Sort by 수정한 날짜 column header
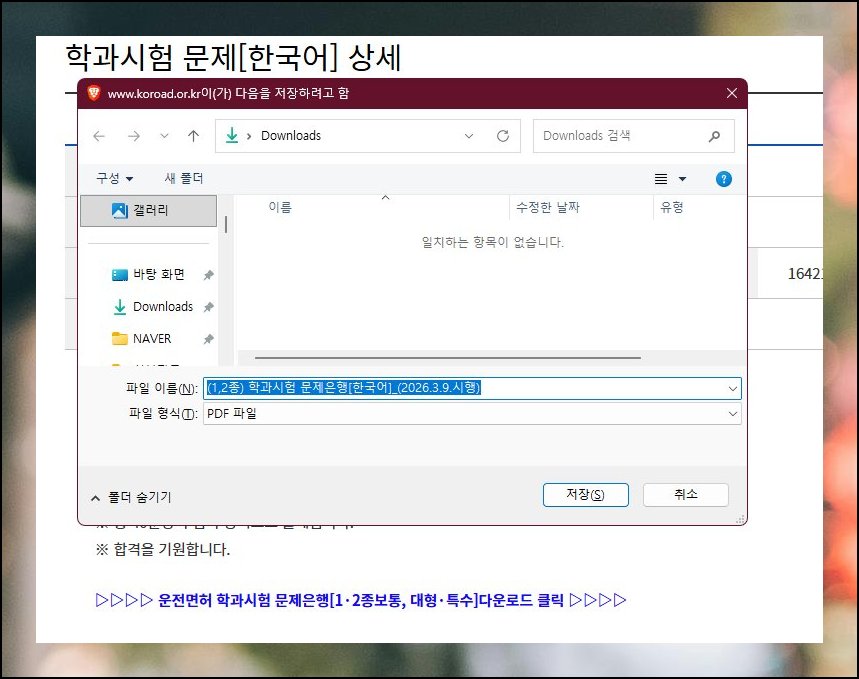 pyautogui.click(x=548, y=207)
